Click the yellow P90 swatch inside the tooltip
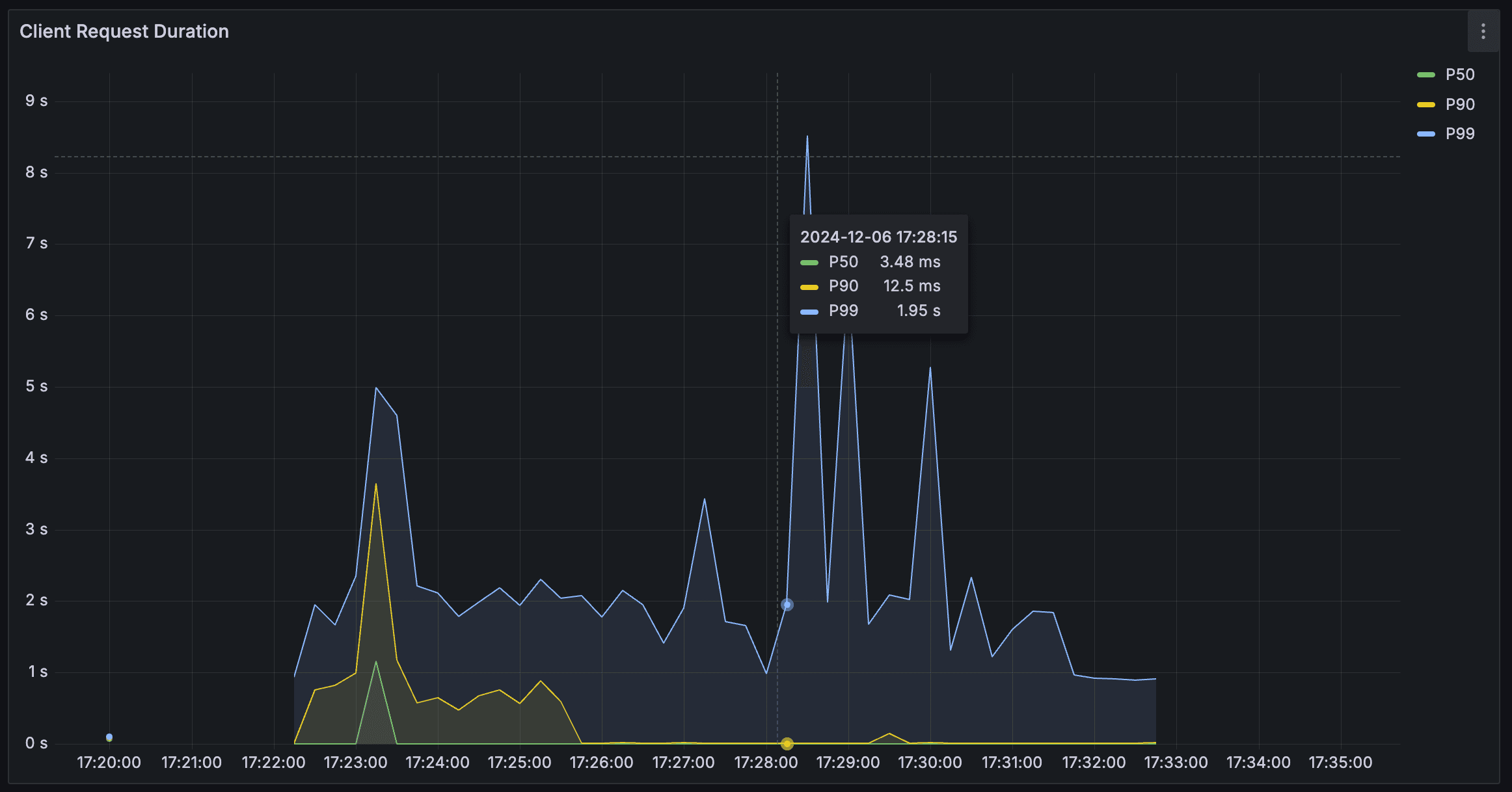 point(809,286)
